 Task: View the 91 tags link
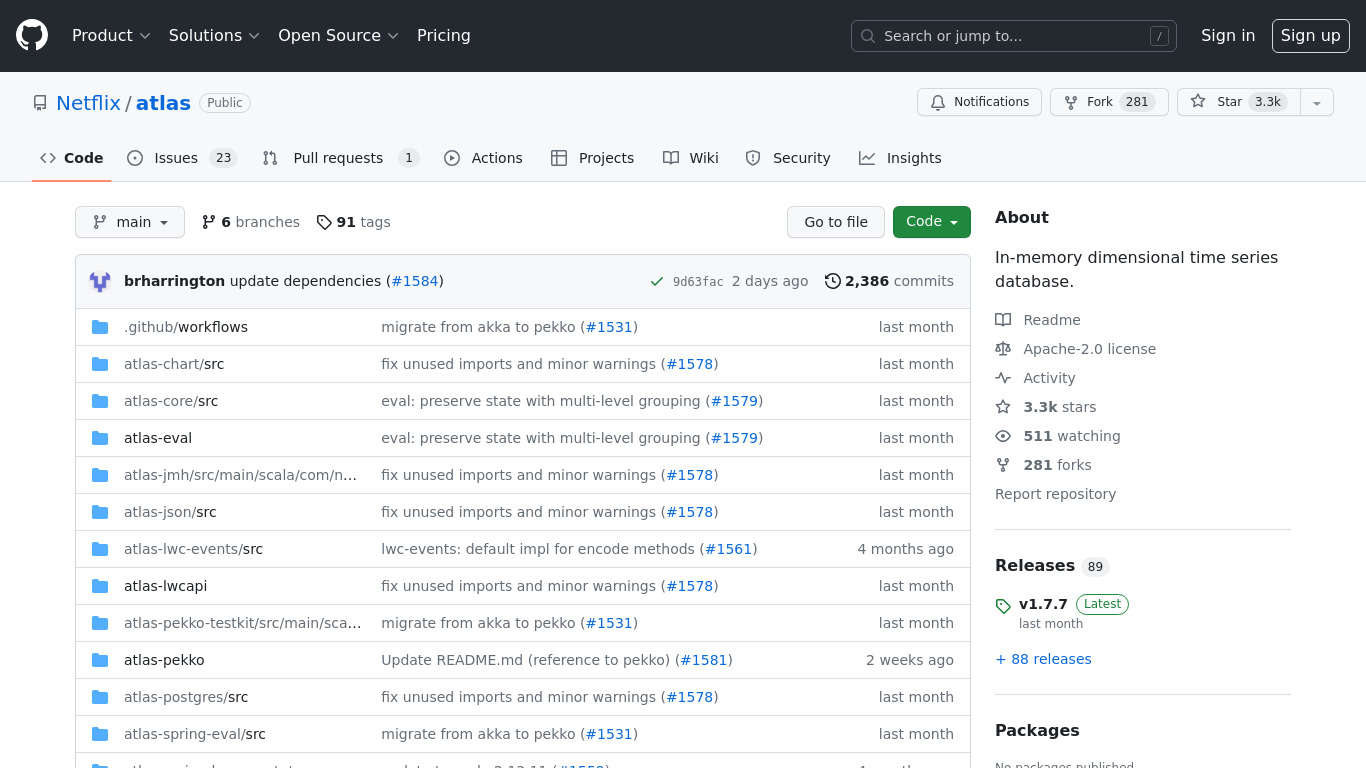(353, 222)
